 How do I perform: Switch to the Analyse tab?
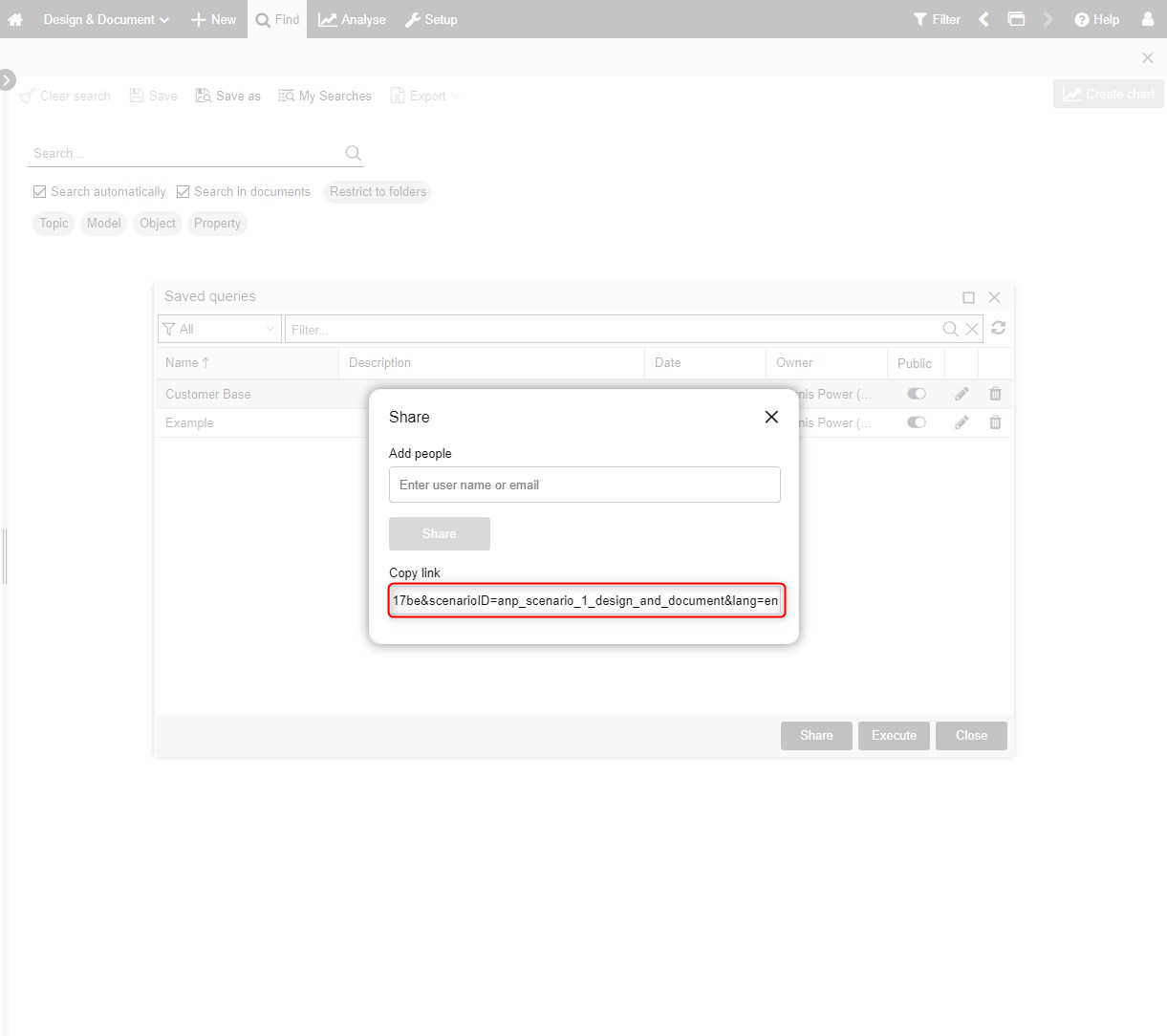pos(353,19)
